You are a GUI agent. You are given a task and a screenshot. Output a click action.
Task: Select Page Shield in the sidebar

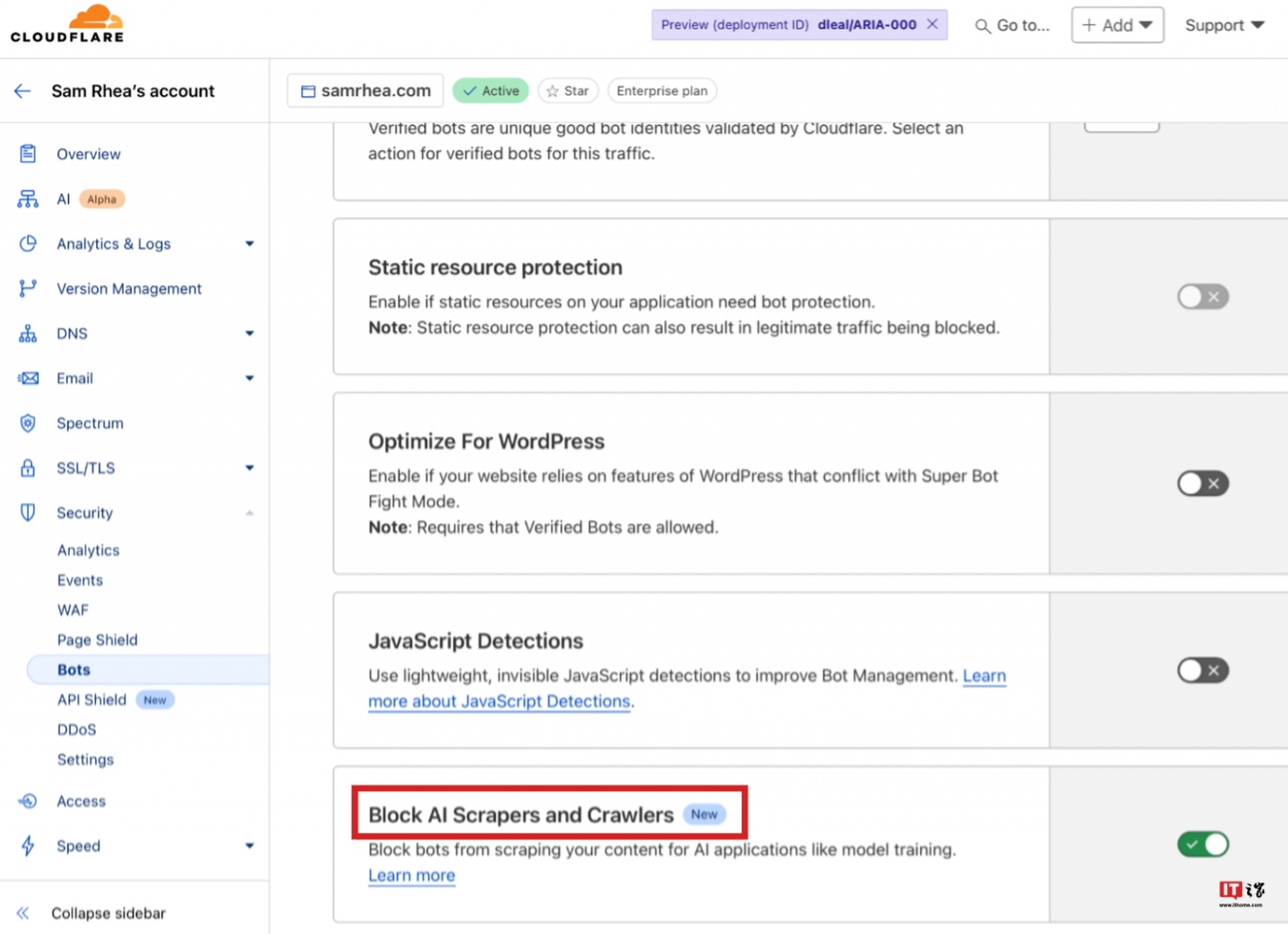click(x=97, y=640)
